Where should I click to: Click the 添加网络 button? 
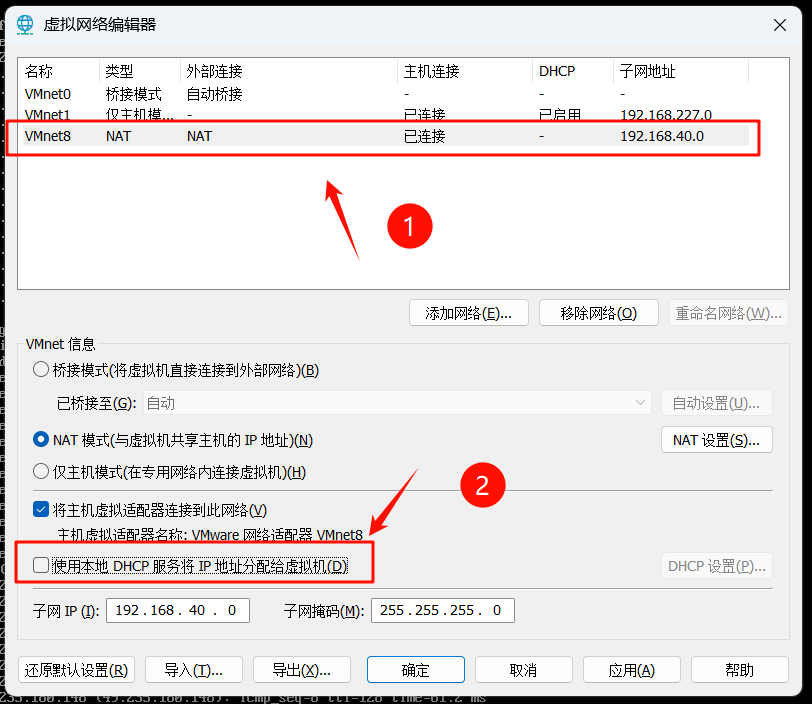pos(469,312)
